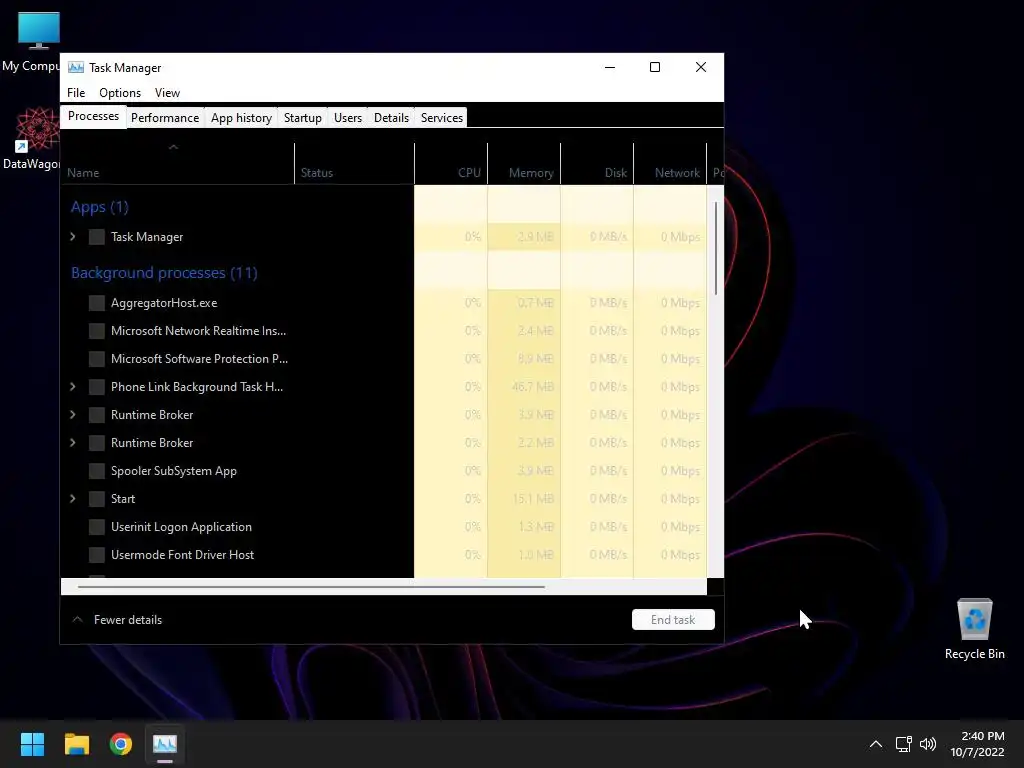Click the Background processes (11) heading

tap(164, 273)
